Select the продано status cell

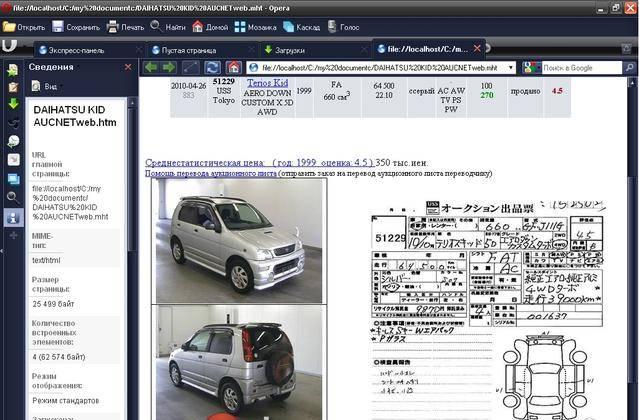point(525,91)
